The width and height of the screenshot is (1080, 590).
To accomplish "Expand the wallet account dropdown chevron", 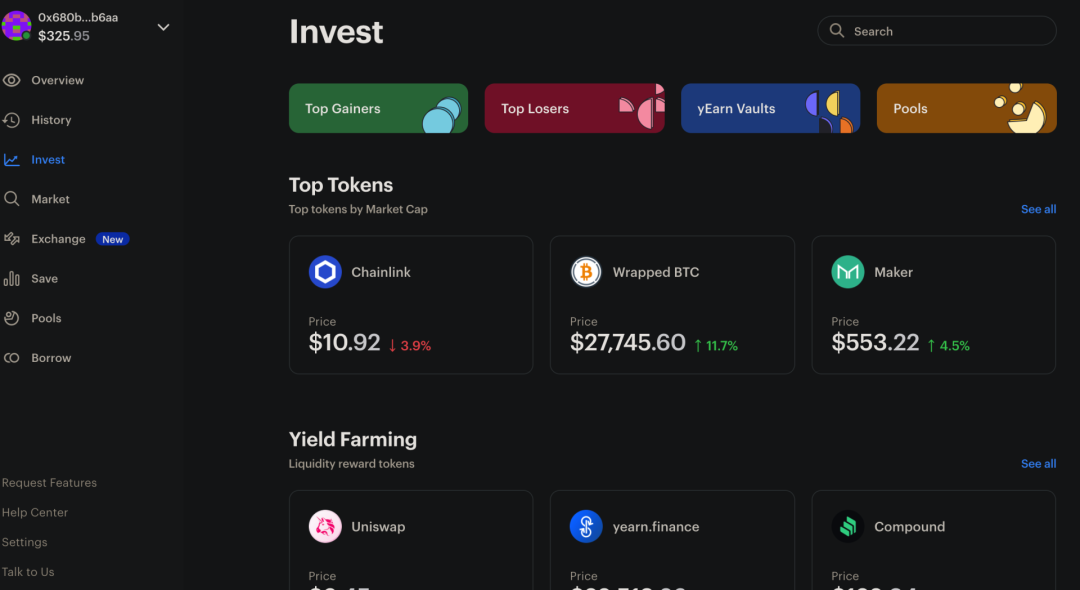I will point(164,27).
